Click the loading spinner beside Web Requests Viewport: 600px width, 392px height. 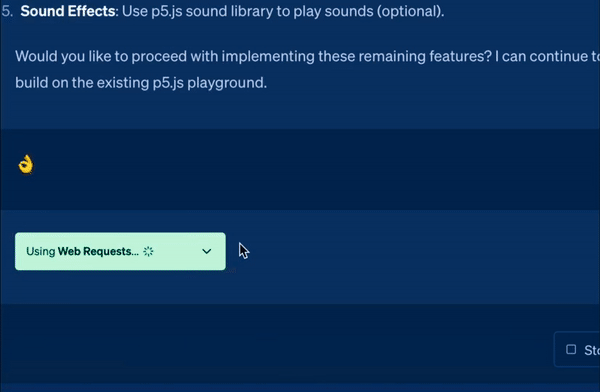tap(148, 252)
